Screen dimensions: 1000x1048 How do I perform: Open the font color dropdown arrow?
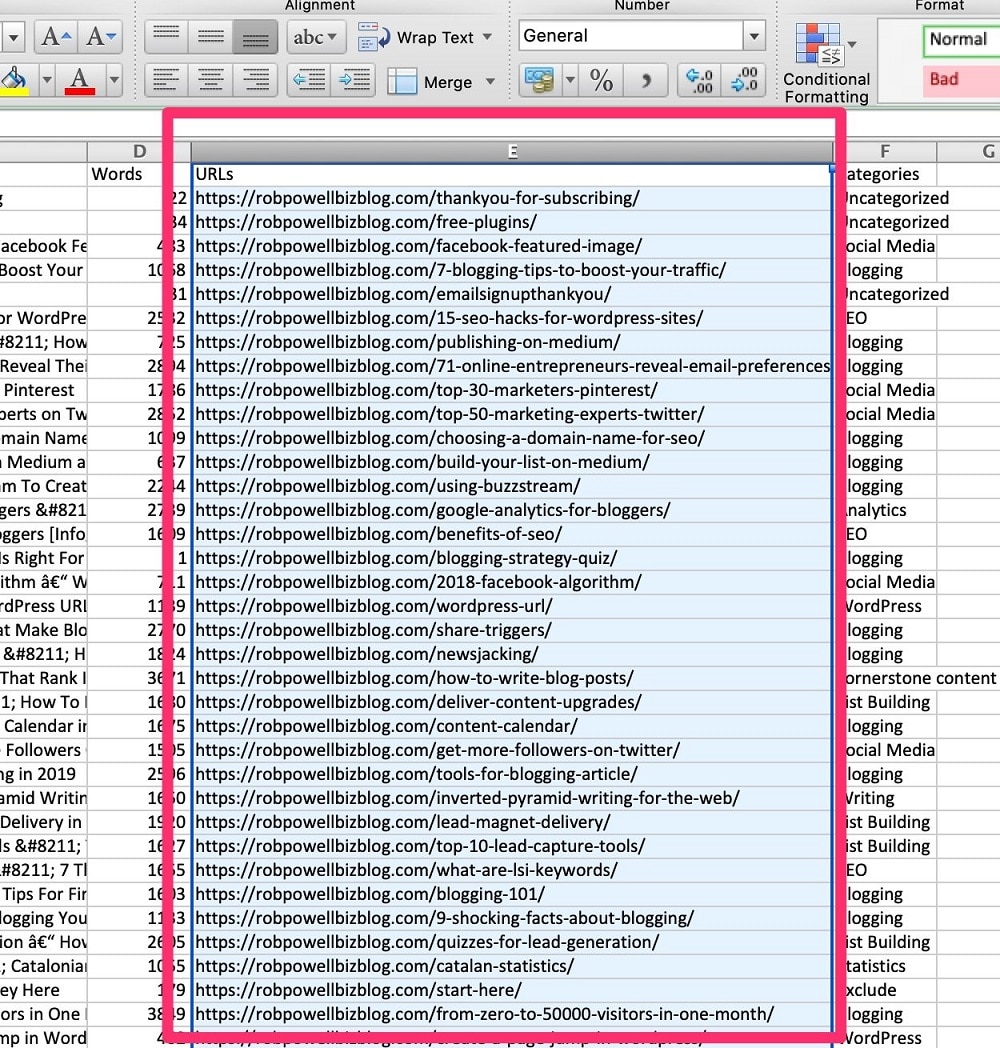[114, 81]
